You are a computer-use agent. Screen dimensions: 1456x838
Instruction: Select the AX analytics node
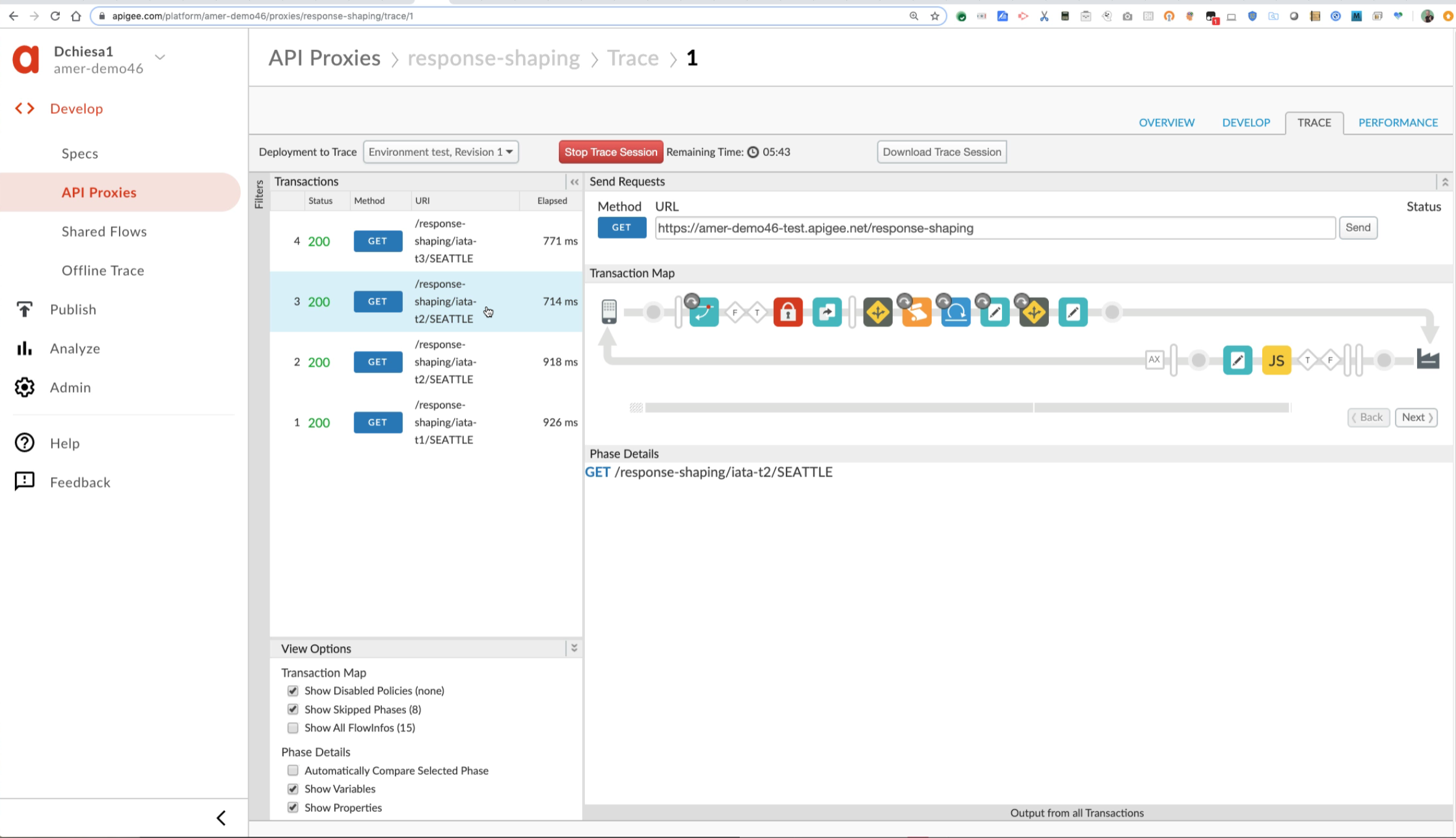(1154, 359)
